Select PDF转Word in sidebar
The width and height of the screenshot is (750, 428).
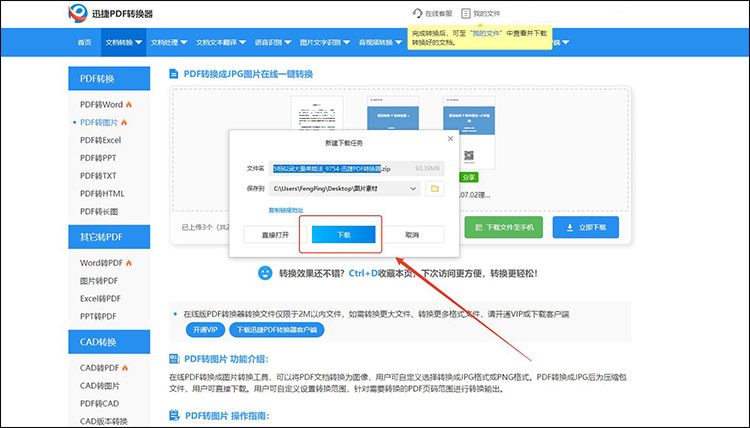[101, 104]
